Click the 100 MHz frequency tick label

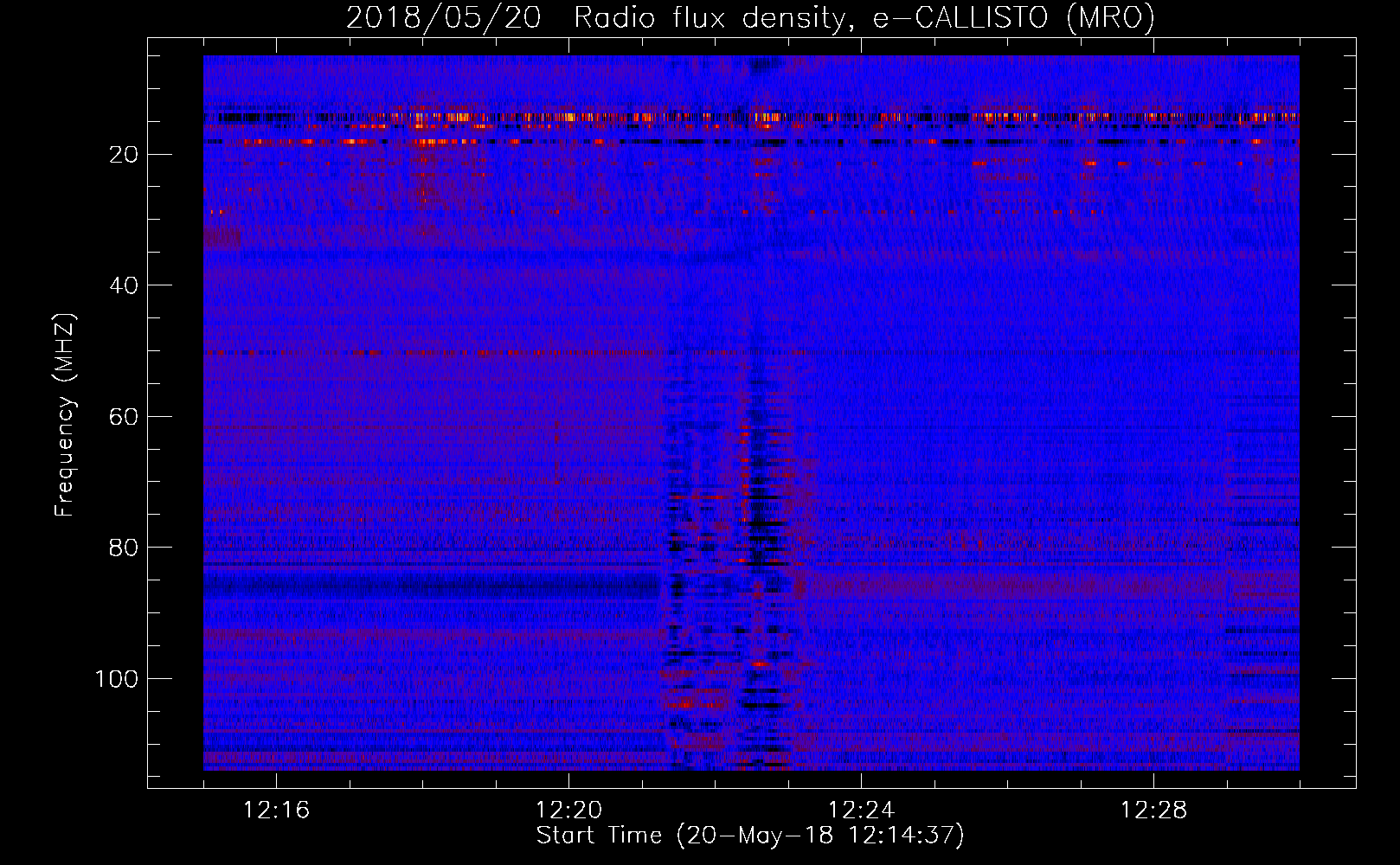117,679
